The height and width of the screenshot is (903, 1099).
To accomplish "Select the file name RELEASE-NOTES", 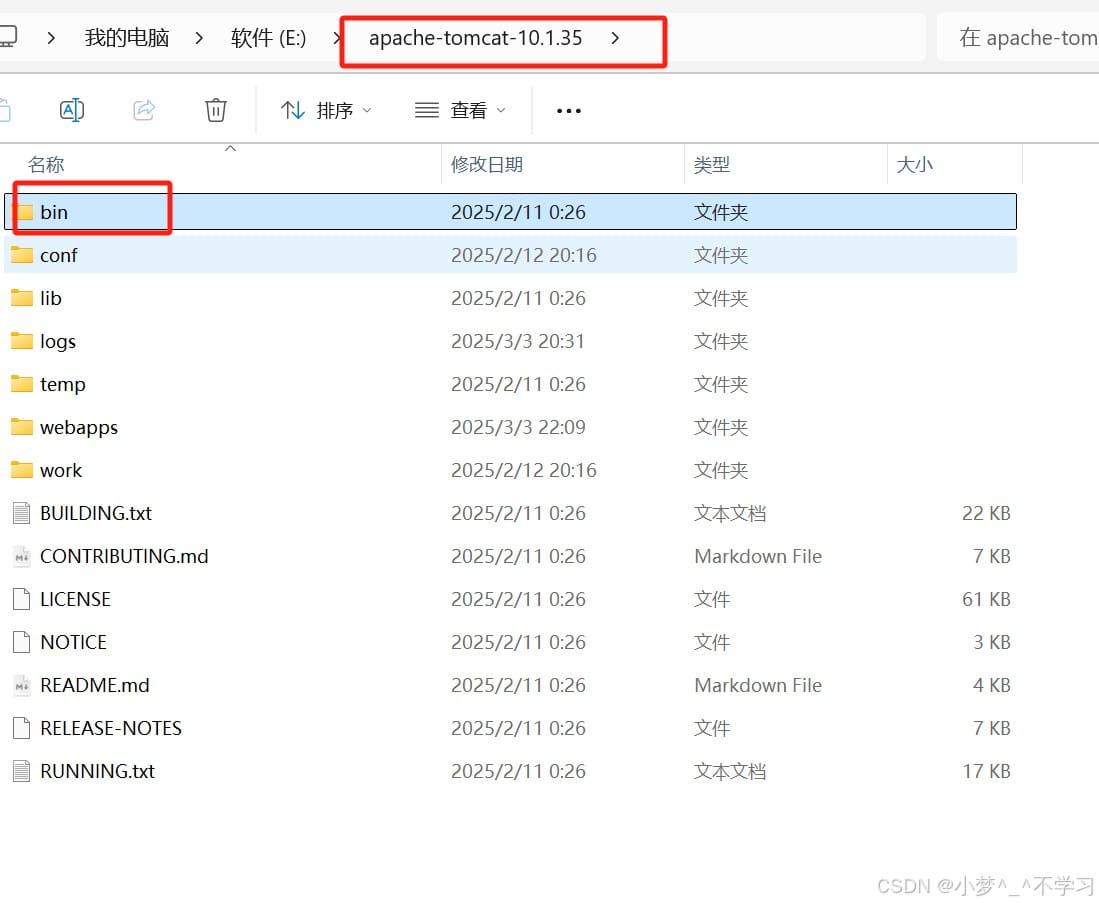I will point(111,728).
